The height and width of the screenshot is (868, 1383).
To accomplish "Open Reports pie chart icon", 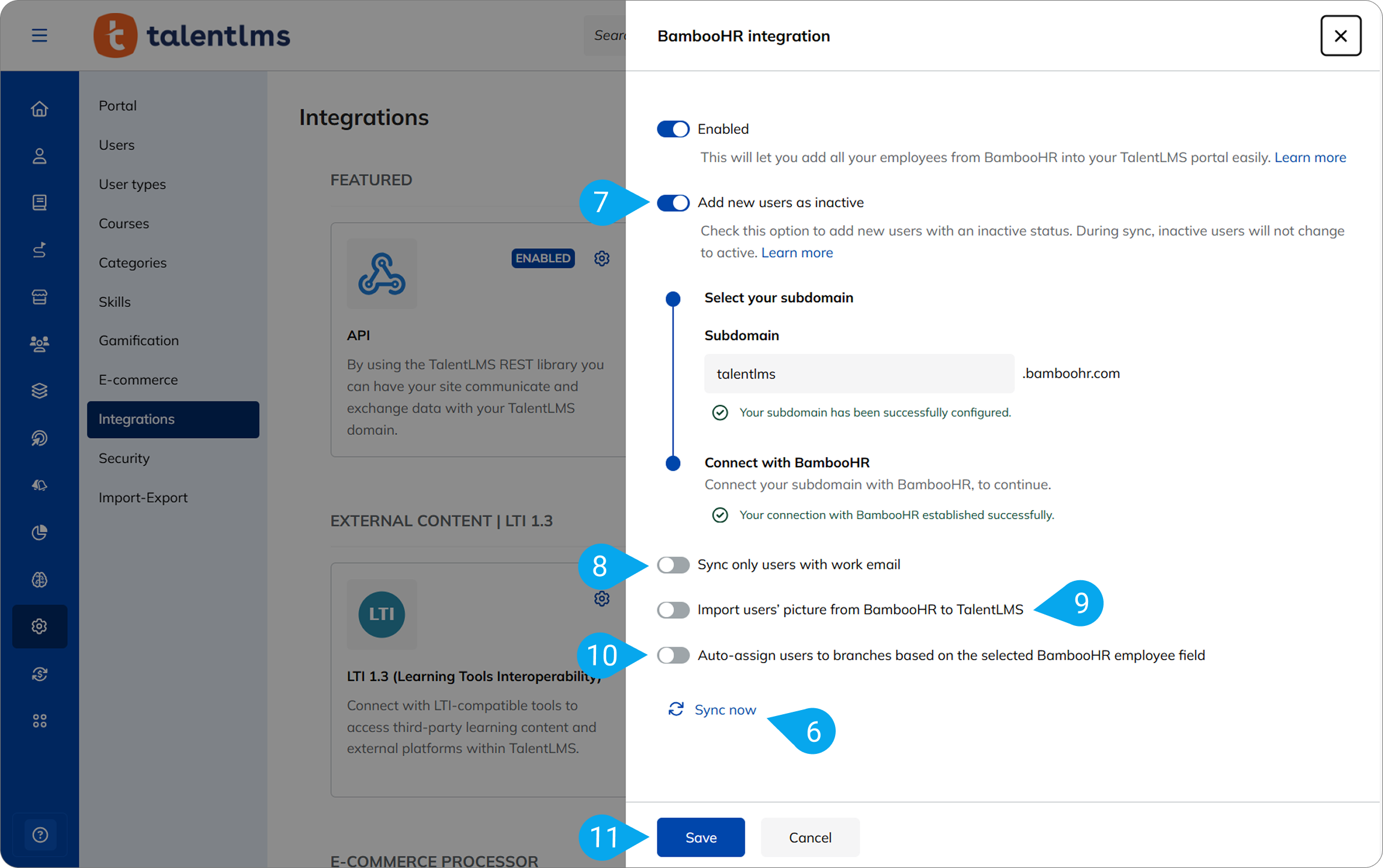I will point(40,532).
